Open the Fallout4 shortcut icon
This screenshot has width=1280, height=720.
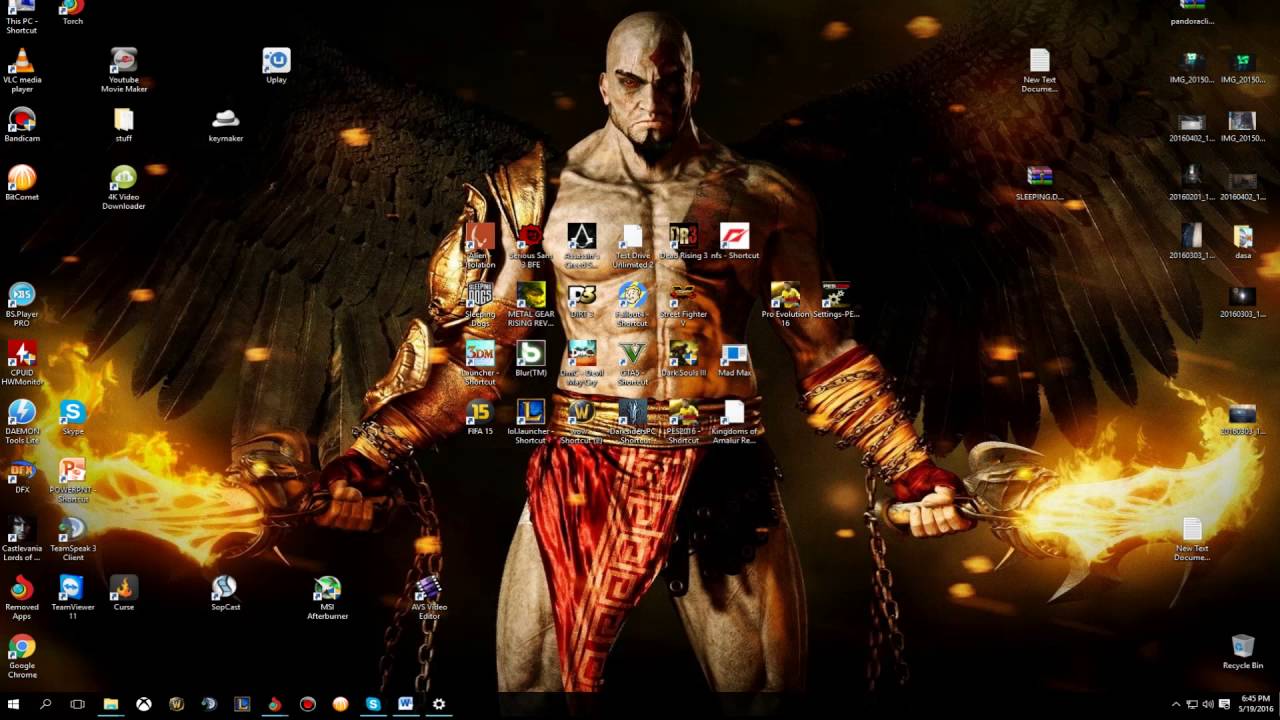point(633,306)
